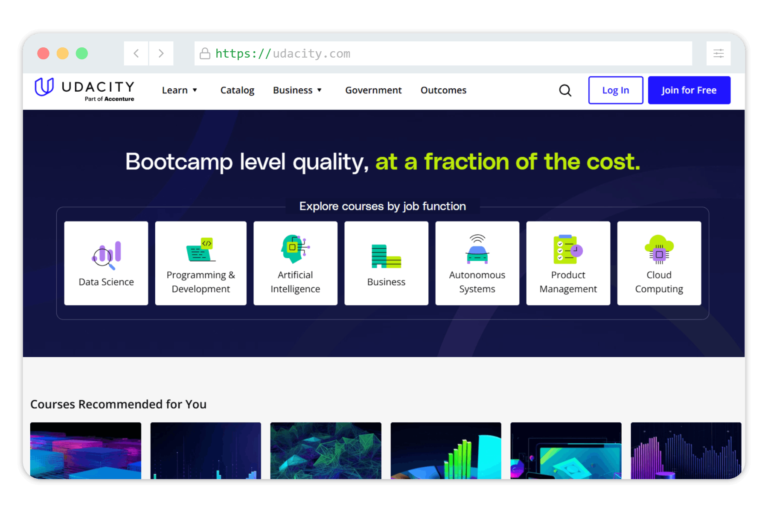The height and width of the screenshot is (512, 768).
Task: Open the first recommended course with blue cubes
Action: coord(86,450)
